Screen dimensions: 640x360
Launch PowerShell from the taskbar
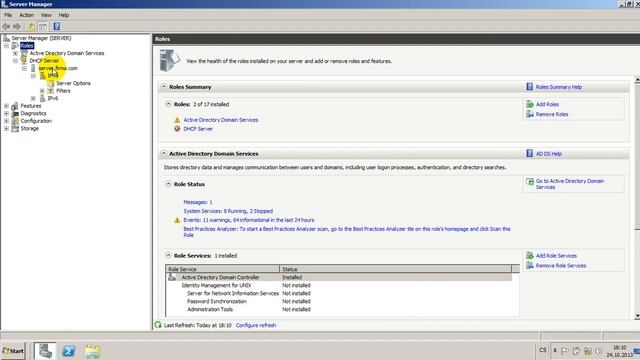(69, 351)
